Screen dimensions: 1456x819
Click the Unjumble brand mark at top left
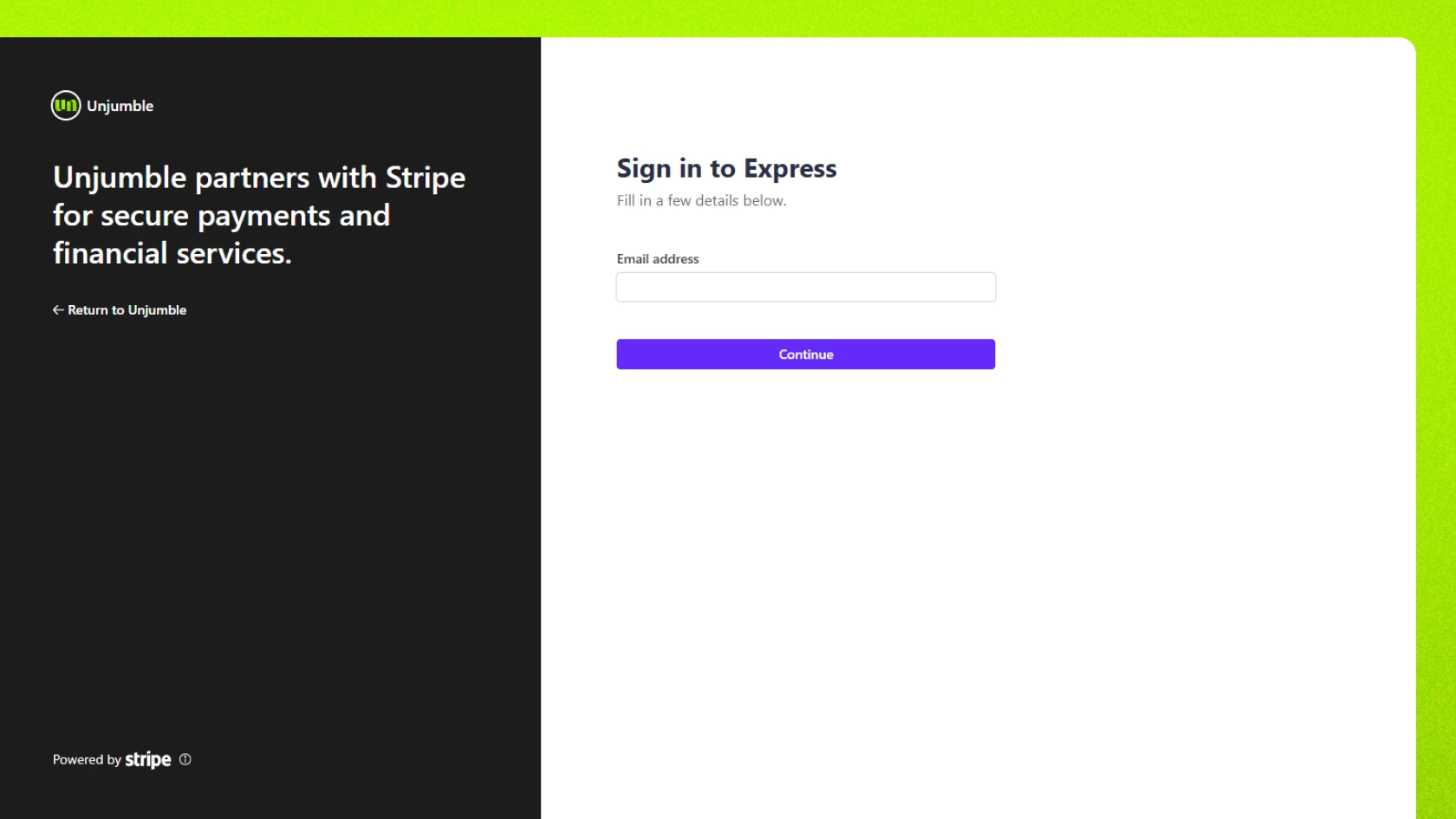(x=65, y=105)
